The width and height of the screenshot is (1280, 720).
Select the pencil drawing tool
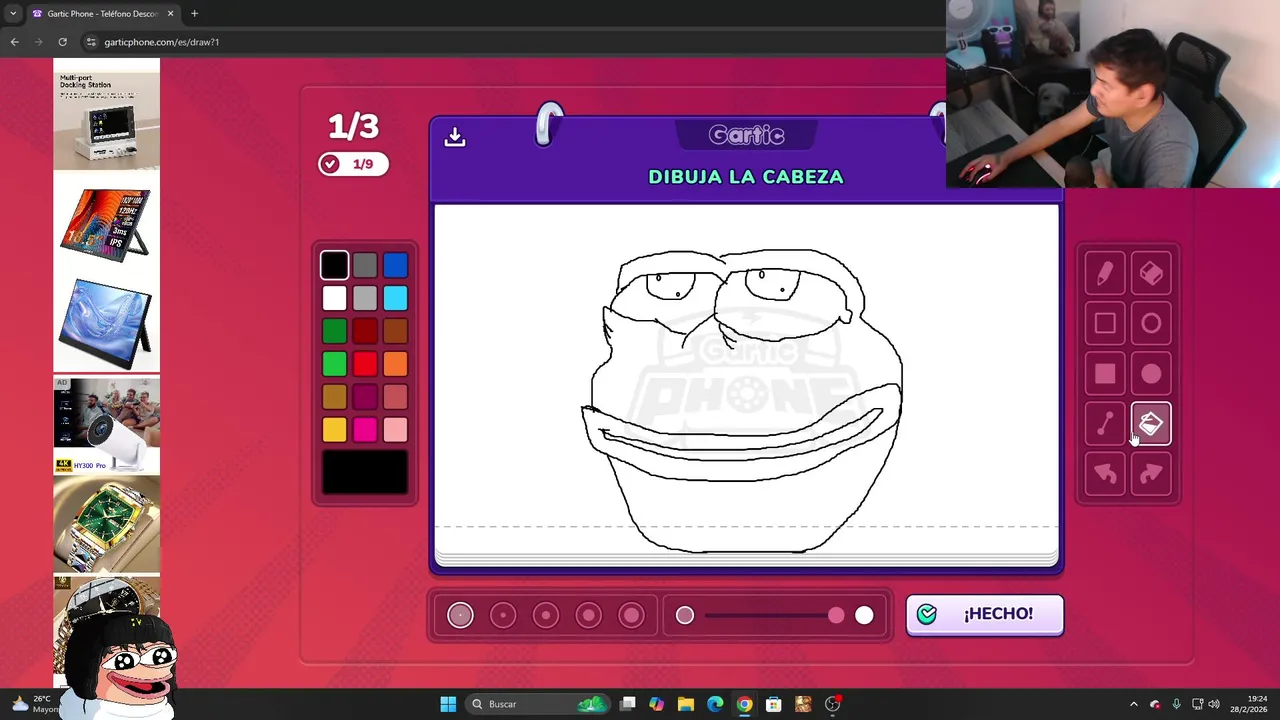pos(1105,273)
